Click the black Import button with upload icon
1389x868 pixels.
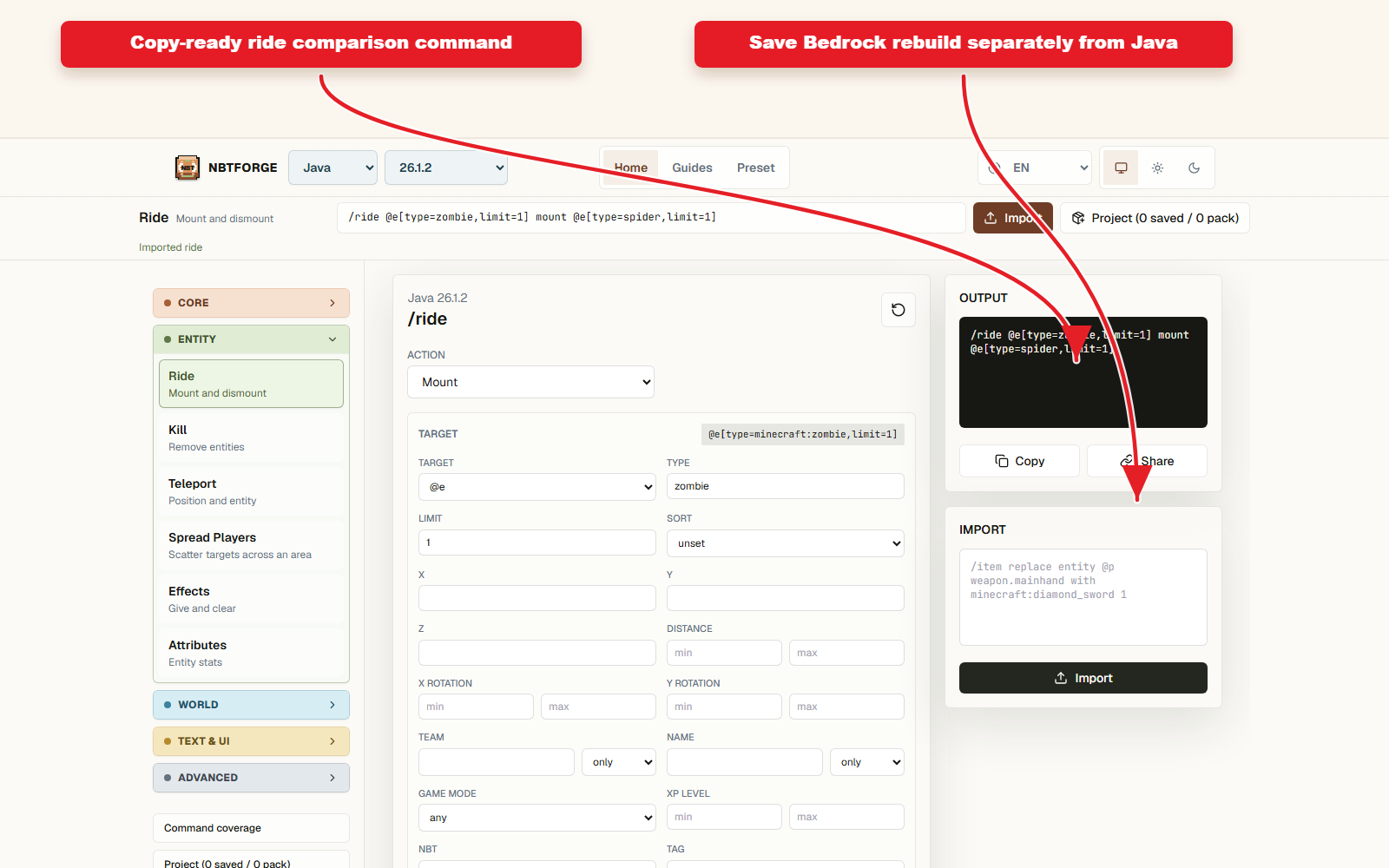1083,678
